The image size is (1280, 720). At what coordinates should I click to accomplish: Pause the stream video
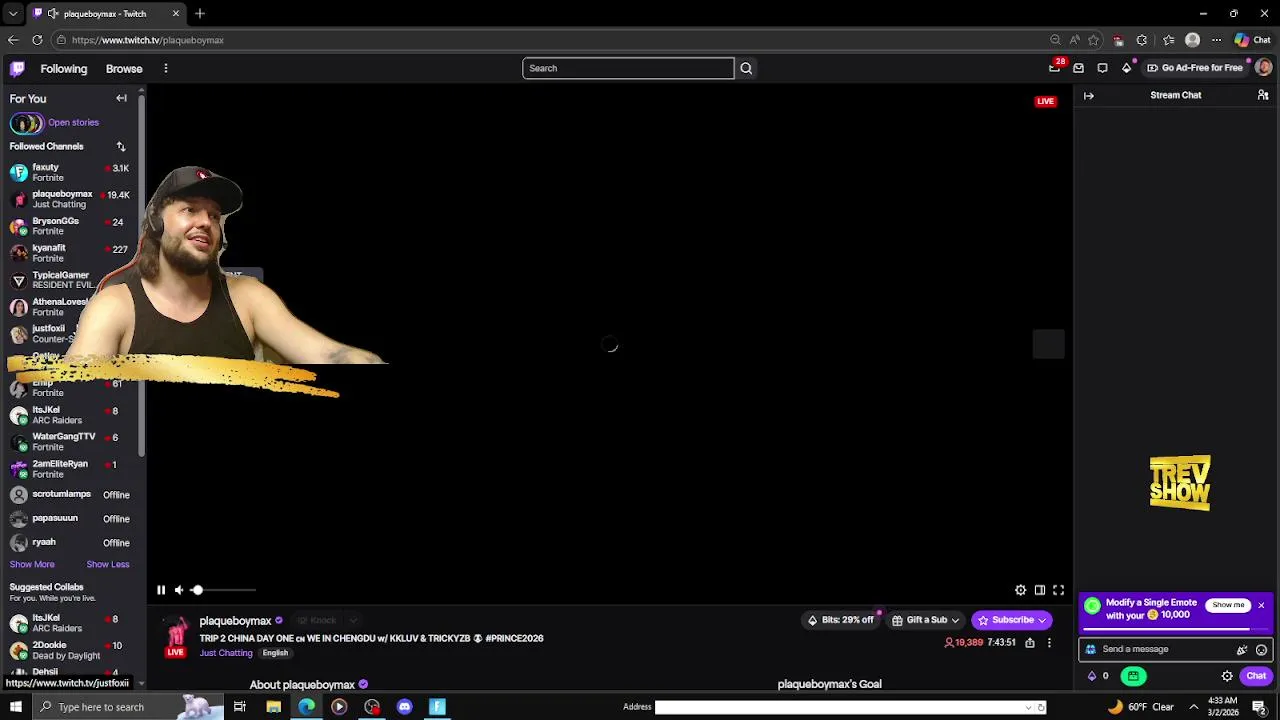161,590
